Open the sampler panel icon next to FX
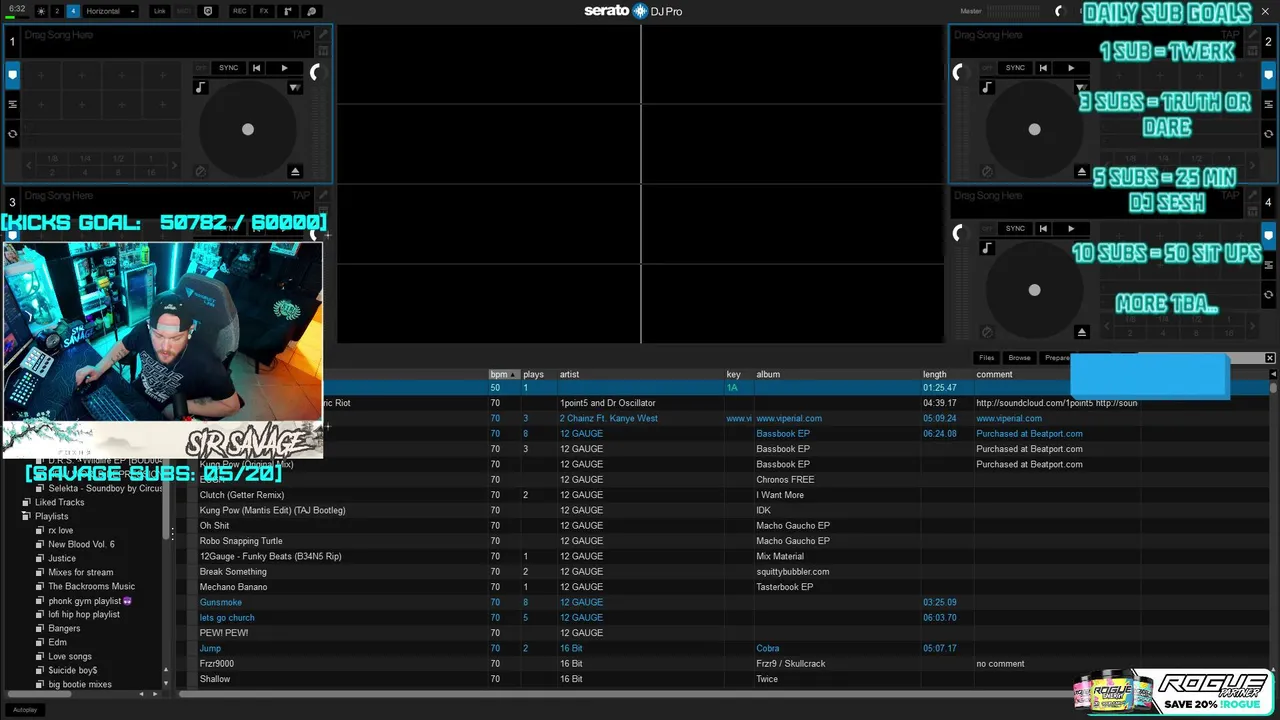The width and height of the screenshot is (1280, 720). (288, 11)
